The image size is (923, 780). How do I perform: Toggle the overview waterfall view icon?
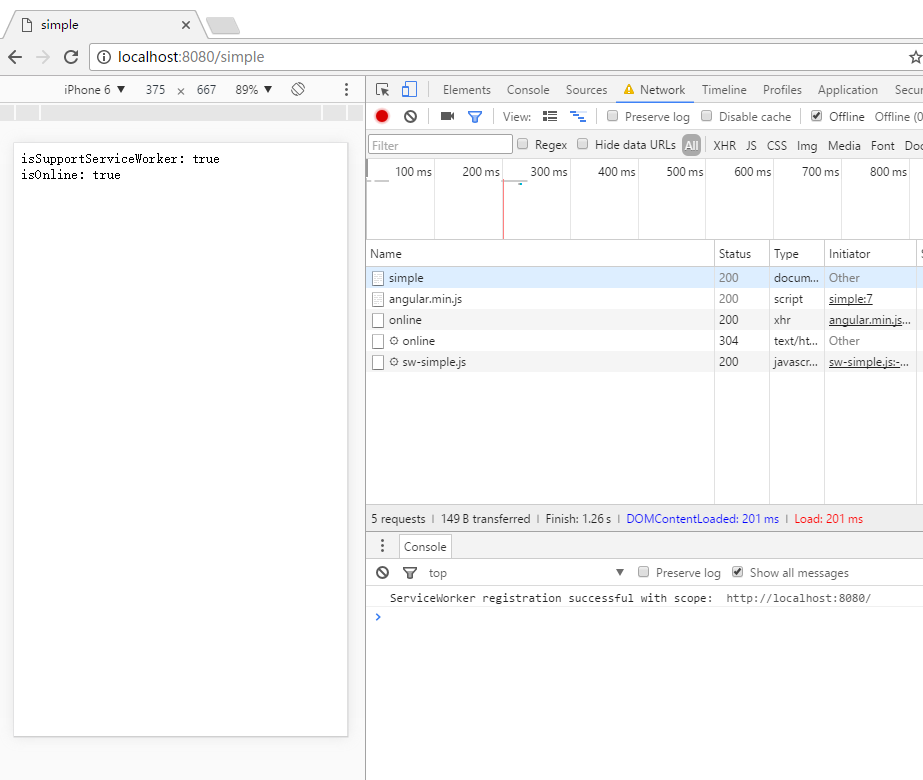[578, 117]
